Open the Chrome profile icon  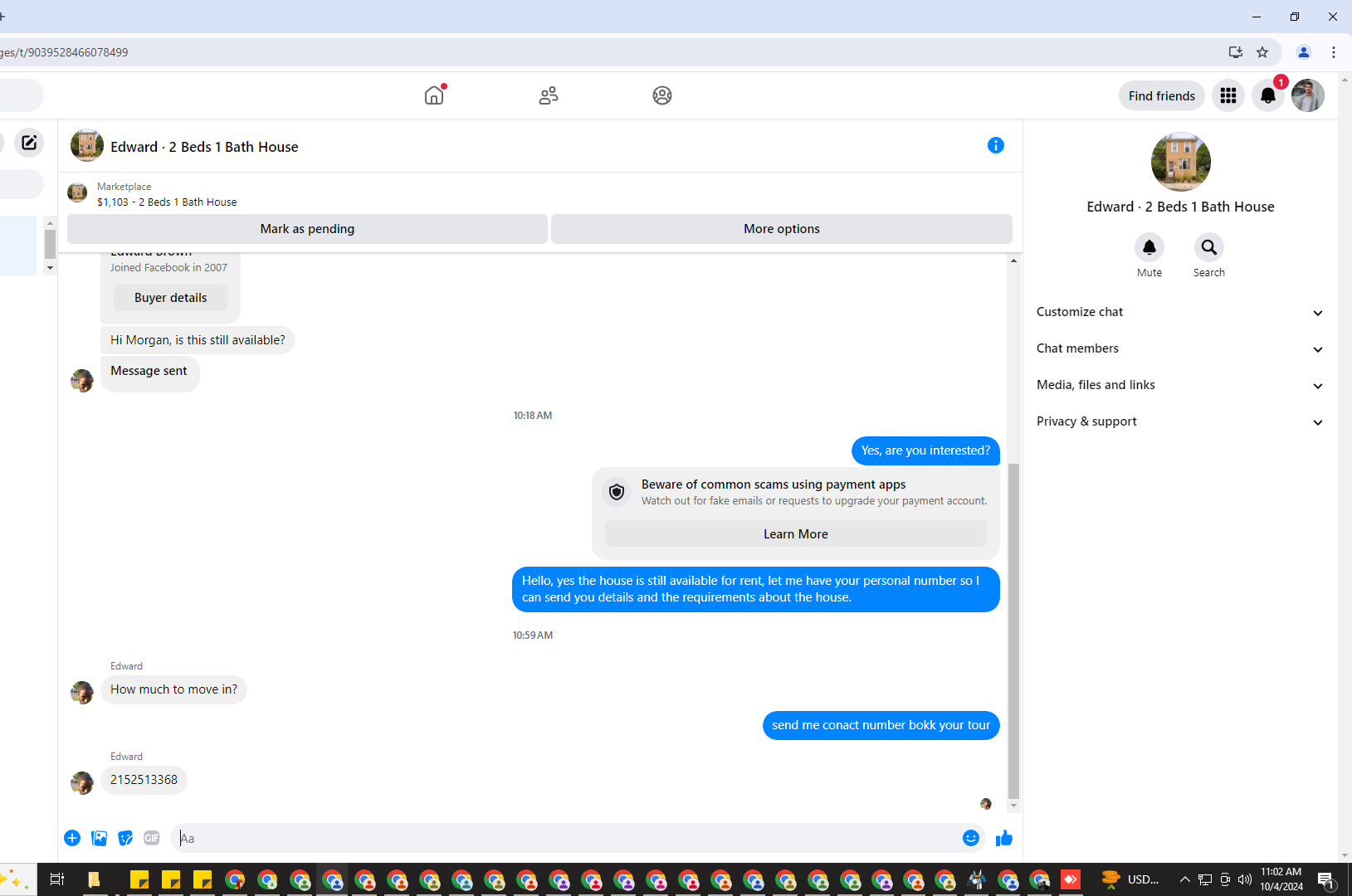click(x=1304, y=52)
